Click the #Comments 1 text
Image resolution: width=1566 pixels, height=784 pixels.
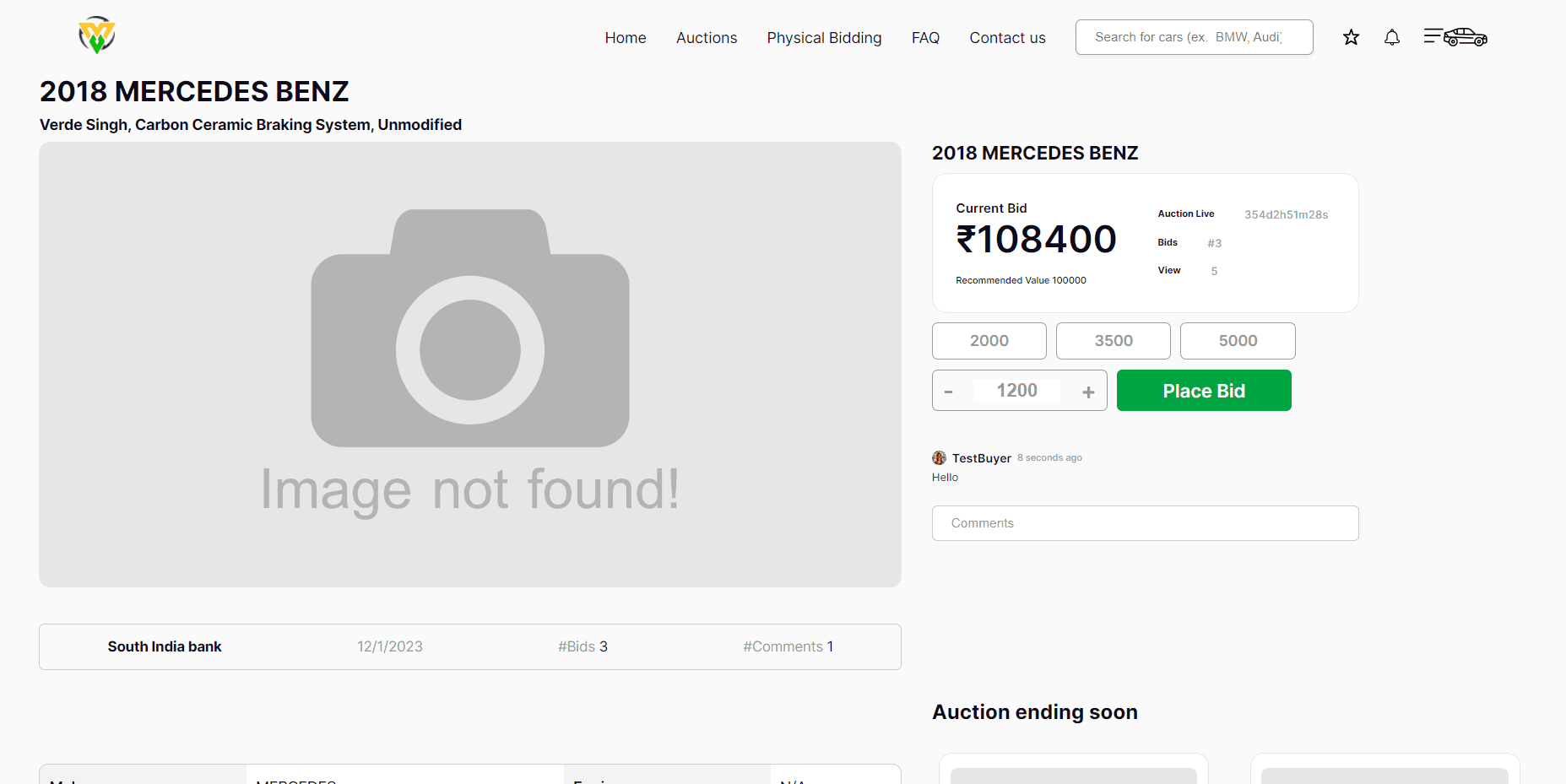pos(788,646)
